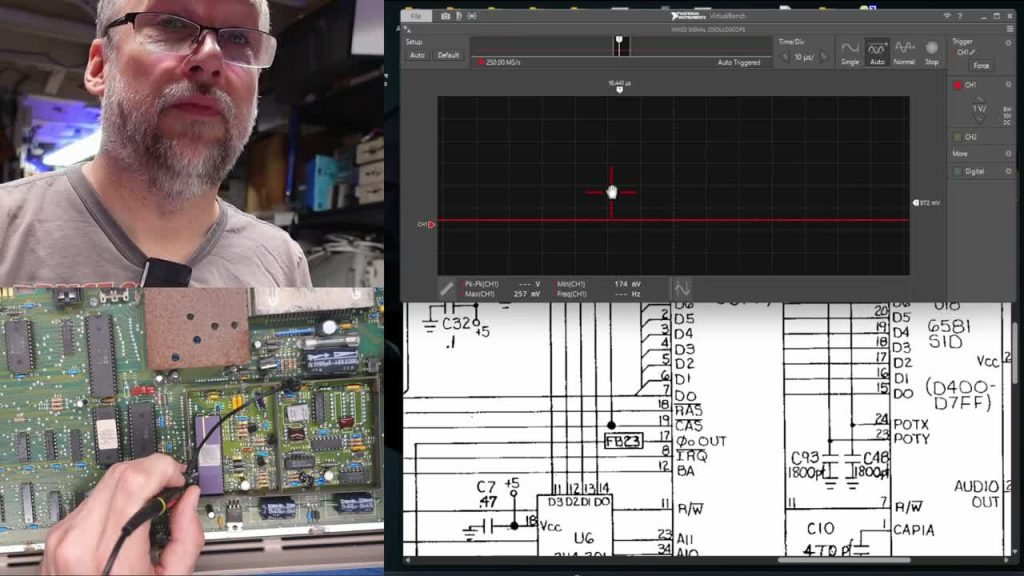Click the 250.00 MS/s sample rate readout
Viewport: 1024px width, 576px height.
[x=503, y=62]
